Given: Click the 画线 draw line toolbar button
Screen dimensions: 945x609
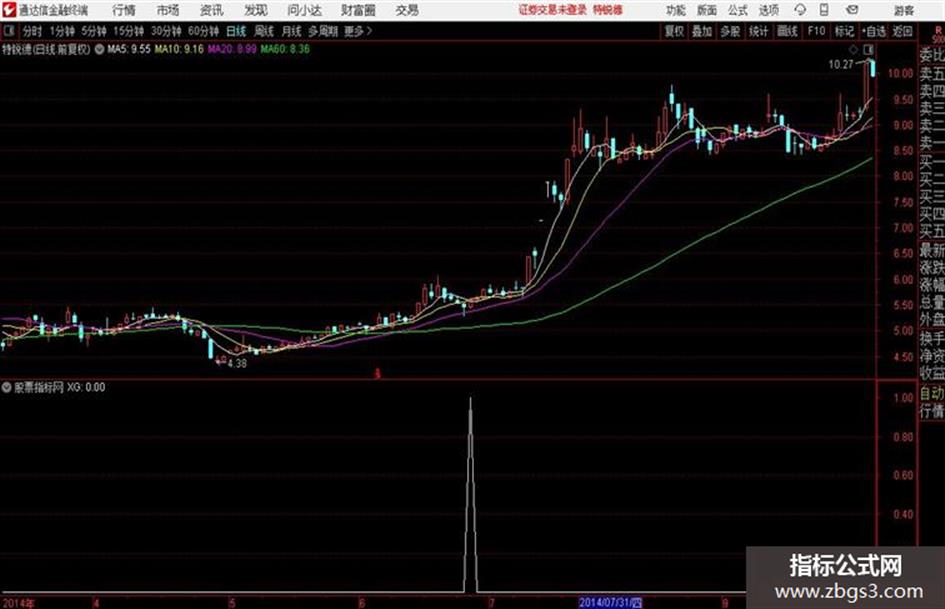Looking at the screenshot, I should pyautogui.click(x=787, y=31).
